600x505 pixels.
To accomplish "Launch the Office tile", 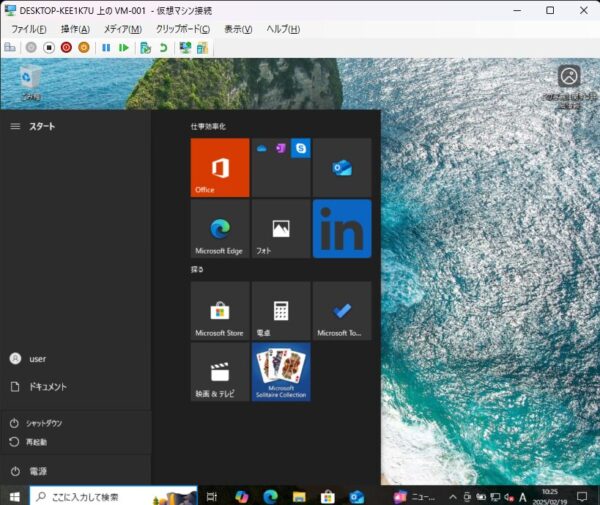I will click(220, 168).
